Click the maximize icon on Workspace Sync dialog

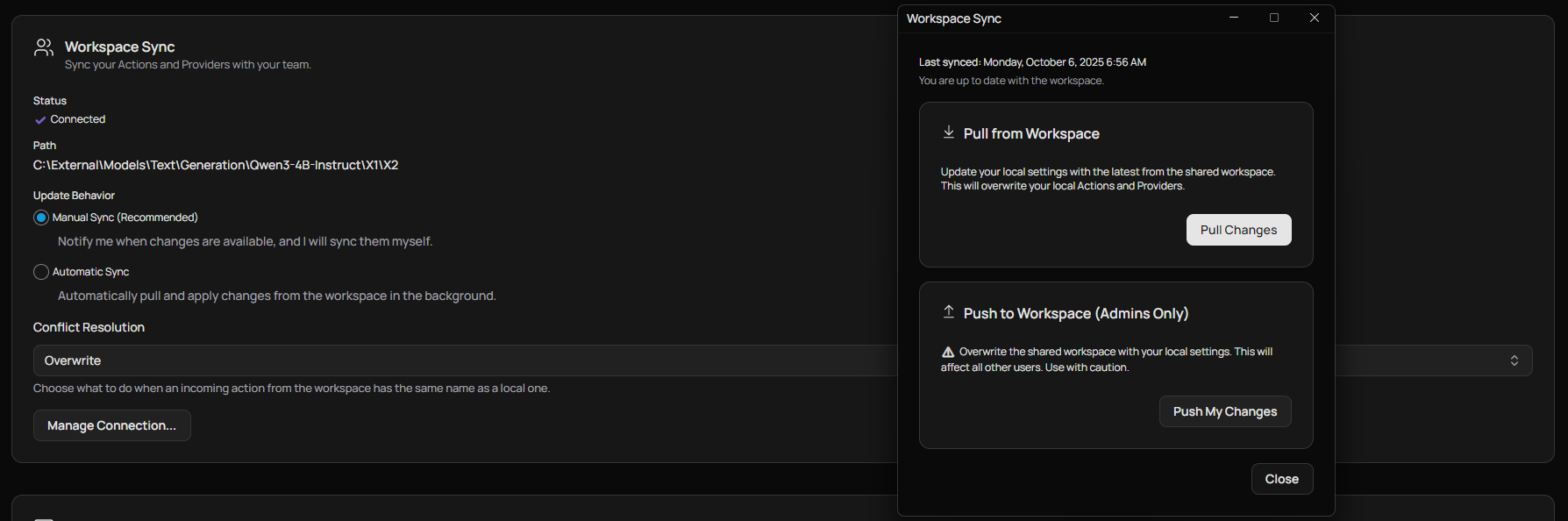click(1274, 18)
